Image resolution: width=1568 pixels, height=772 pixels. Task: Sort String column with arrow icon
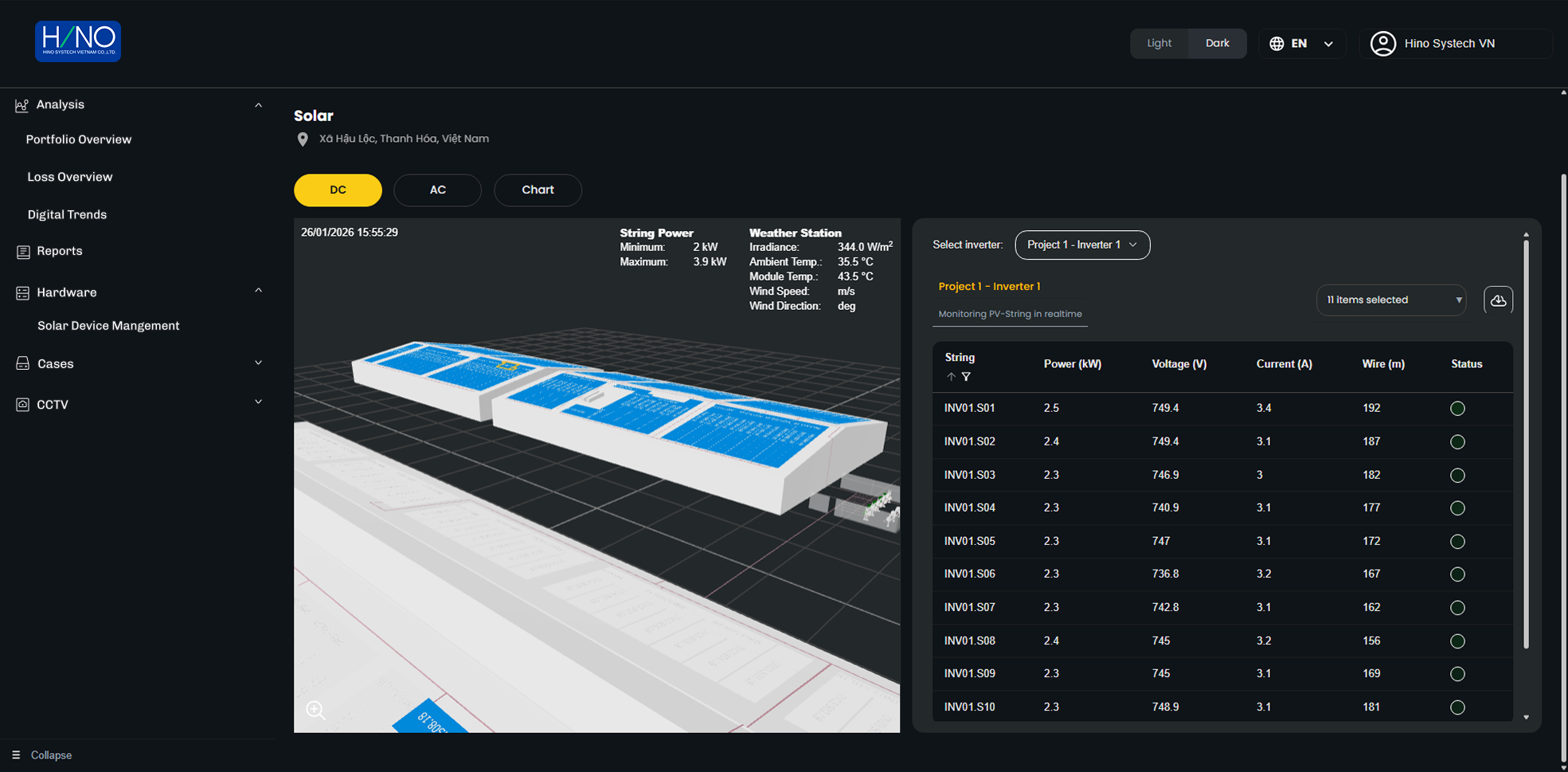tap(951, 377)
